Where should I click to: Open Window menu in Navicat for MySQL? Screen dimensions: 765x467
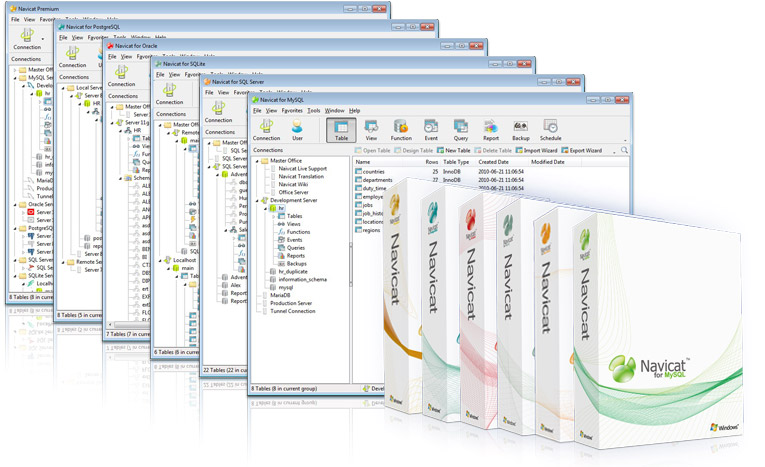(335, 111)
